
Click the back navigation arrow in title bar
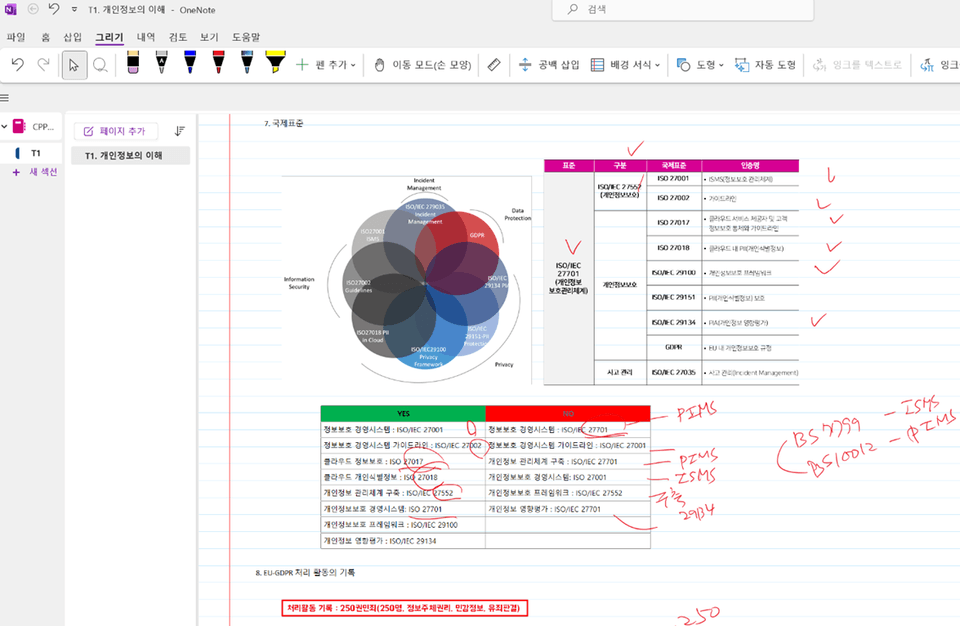tap(33, 9)
